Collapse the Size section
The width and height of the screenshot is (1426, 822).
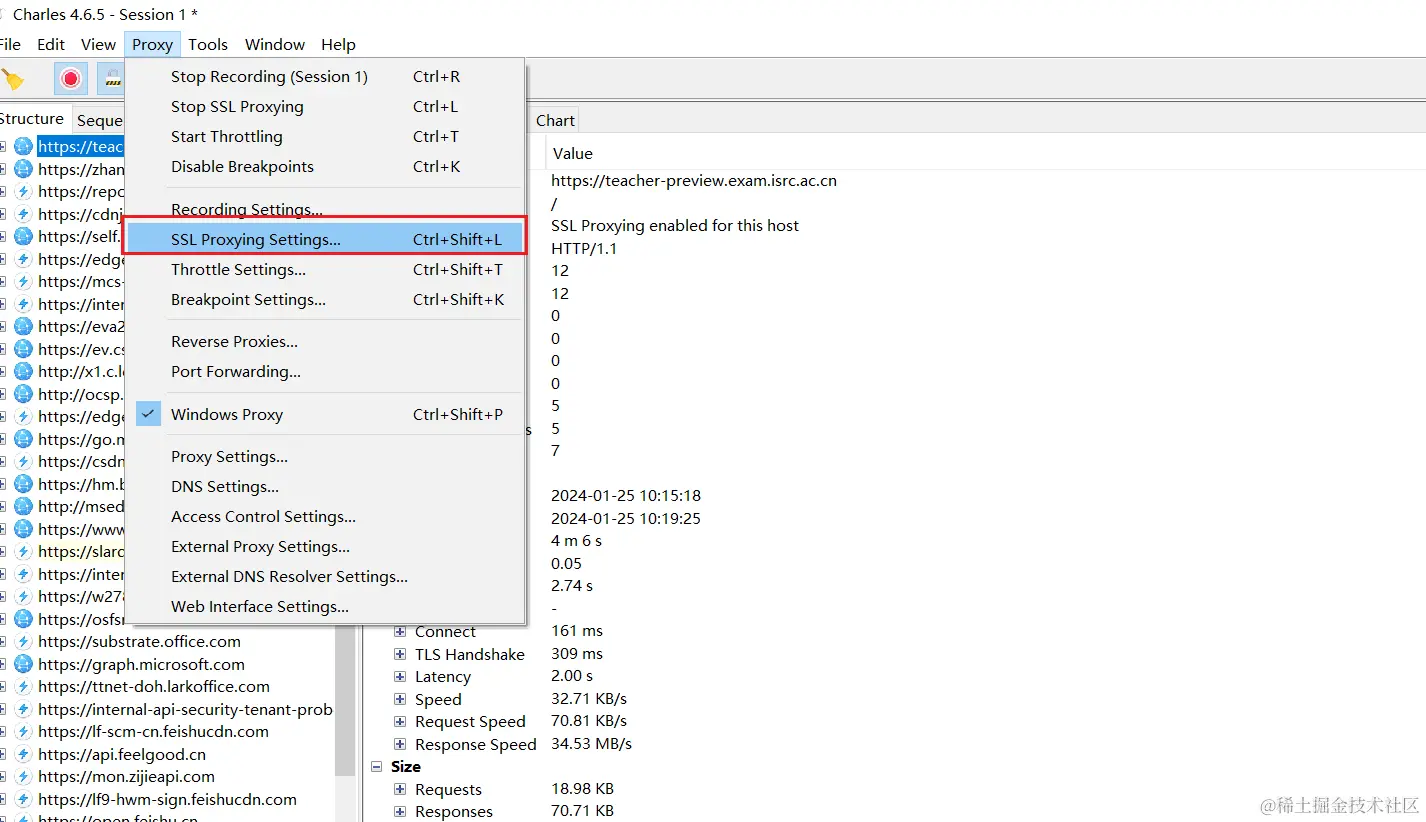point(377,767)
